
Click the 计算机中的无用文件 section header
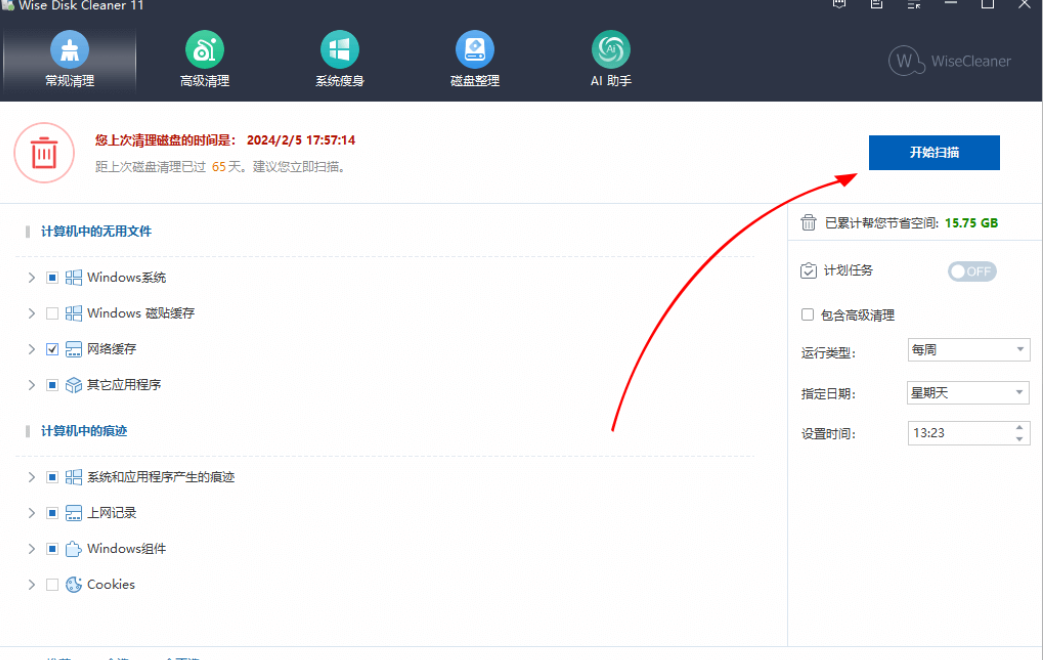pos(96,232)
